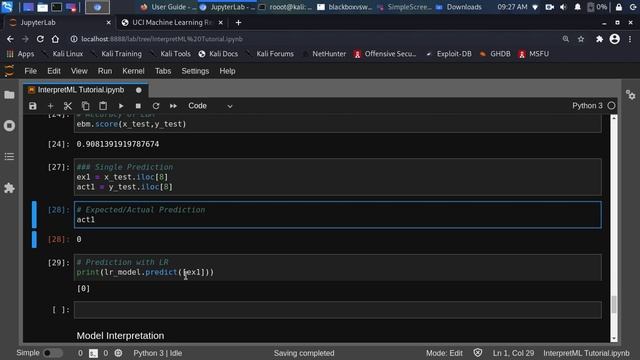Open the Edit menu
Image resolution: width=640 pixels, height=360 pixels.
click(54, 71)
